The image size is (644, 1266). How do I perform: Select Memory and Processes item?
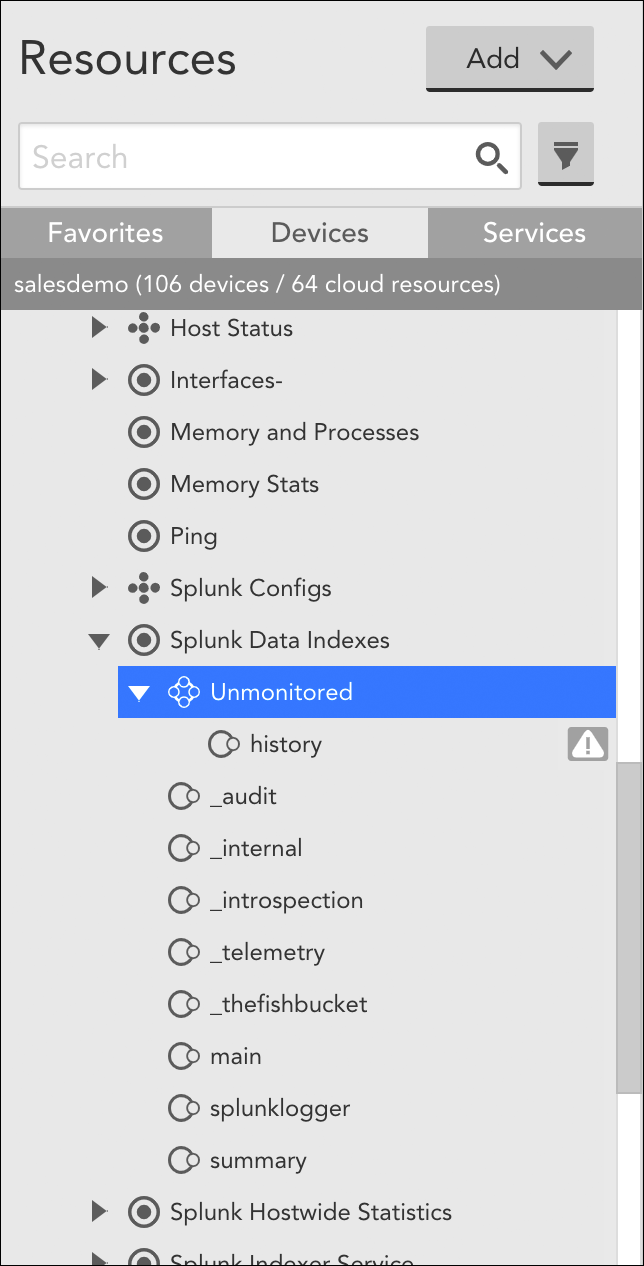295,432
